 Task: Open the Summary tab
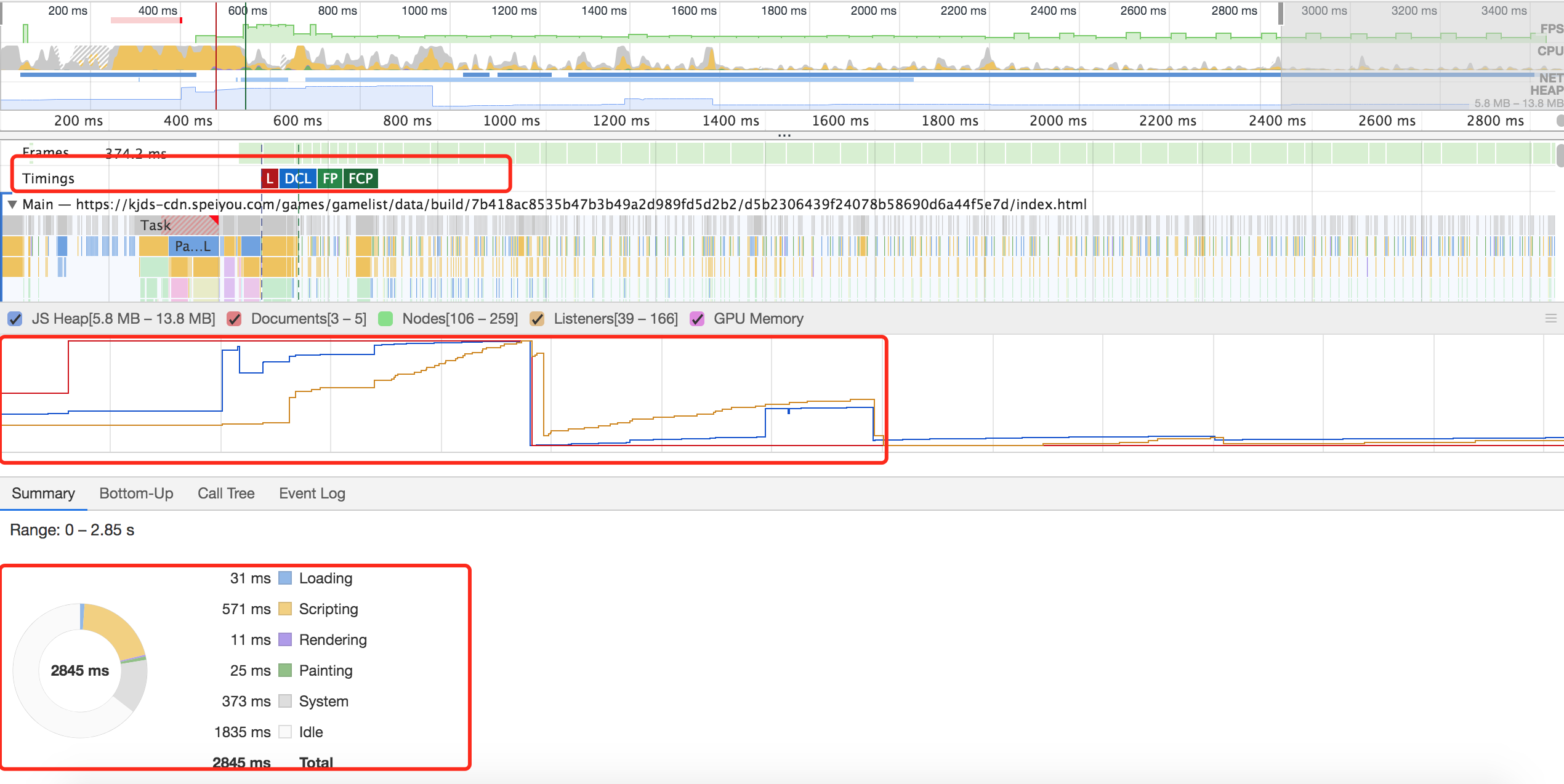43,494
